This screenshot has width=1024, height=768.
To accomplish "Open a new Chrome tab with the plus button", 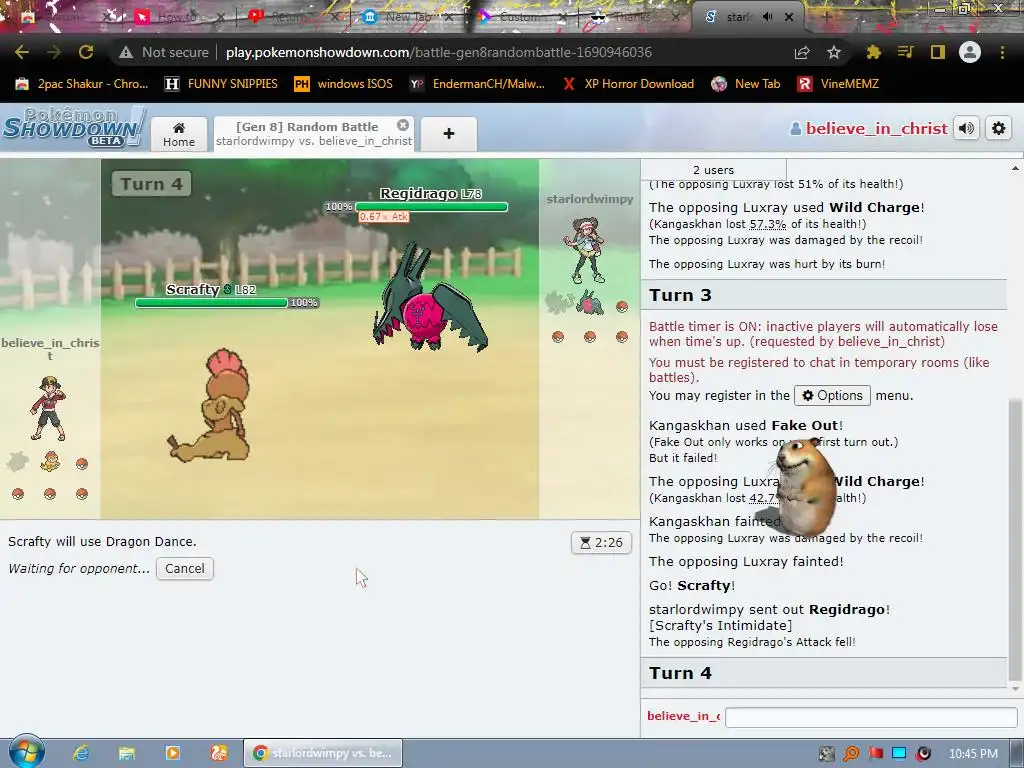I will click(825, 17).
